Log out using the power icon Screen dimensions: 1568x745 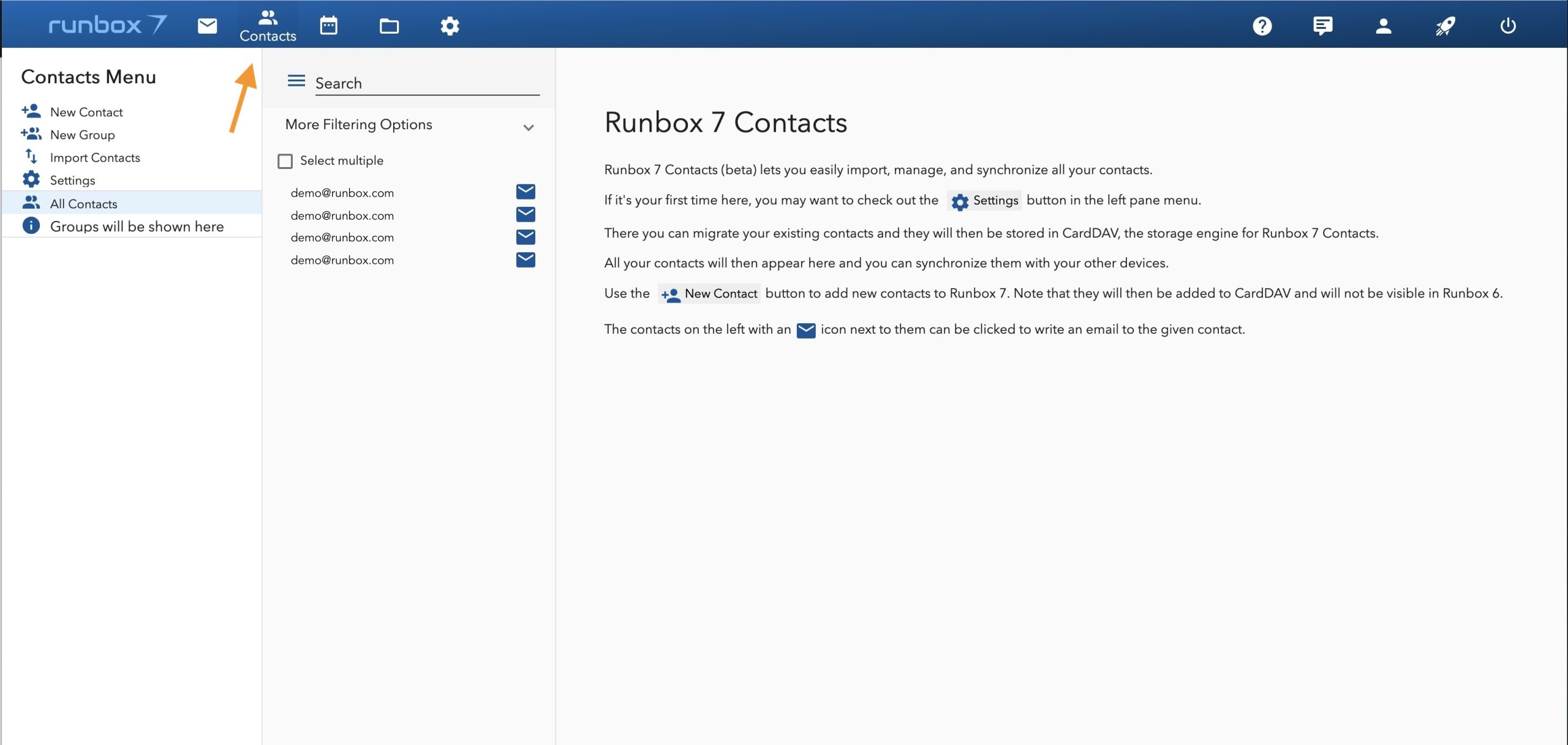pos(1508,26)
